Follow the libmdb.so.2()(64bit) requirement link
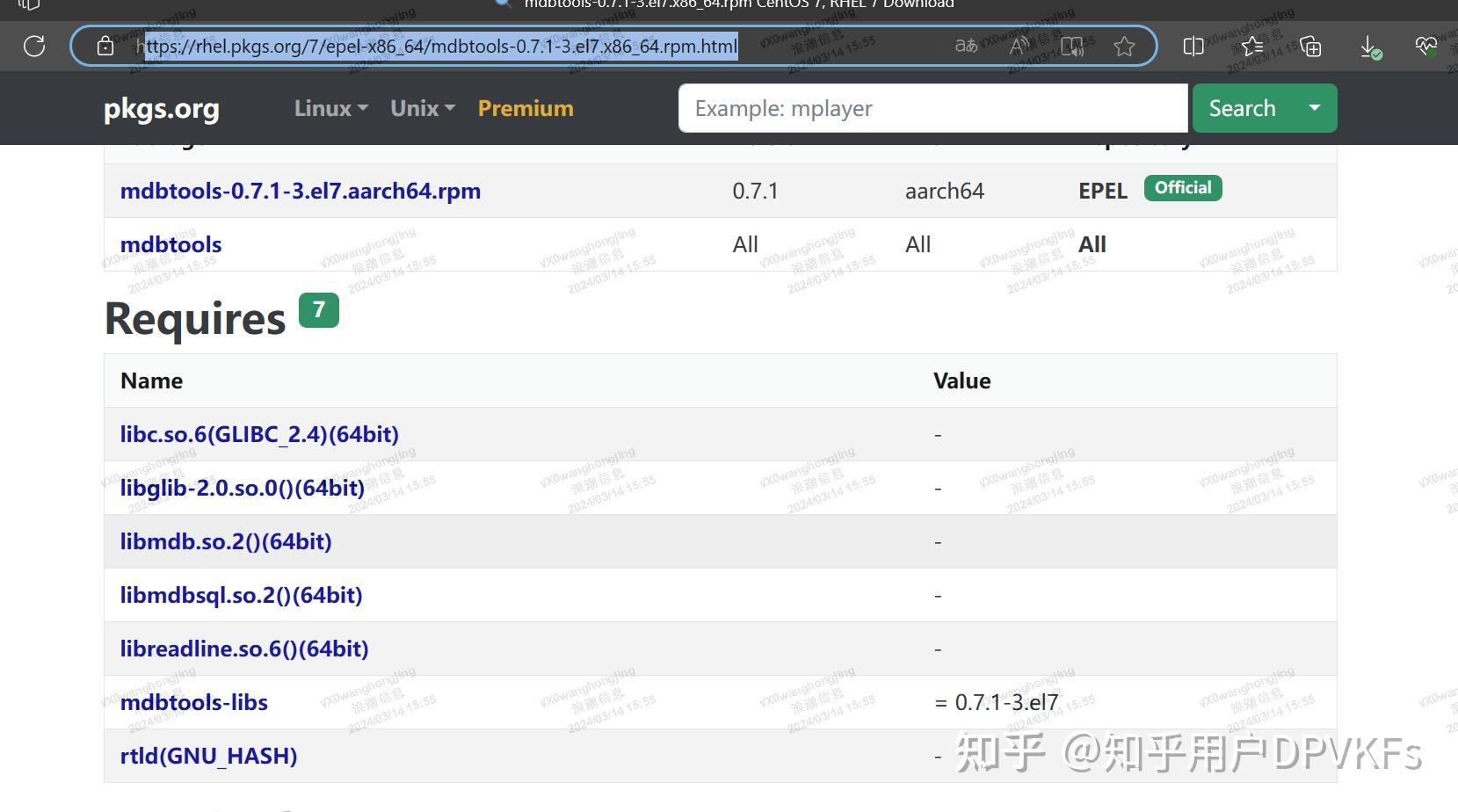1458x812 pixels. click(x=226, y=541)
